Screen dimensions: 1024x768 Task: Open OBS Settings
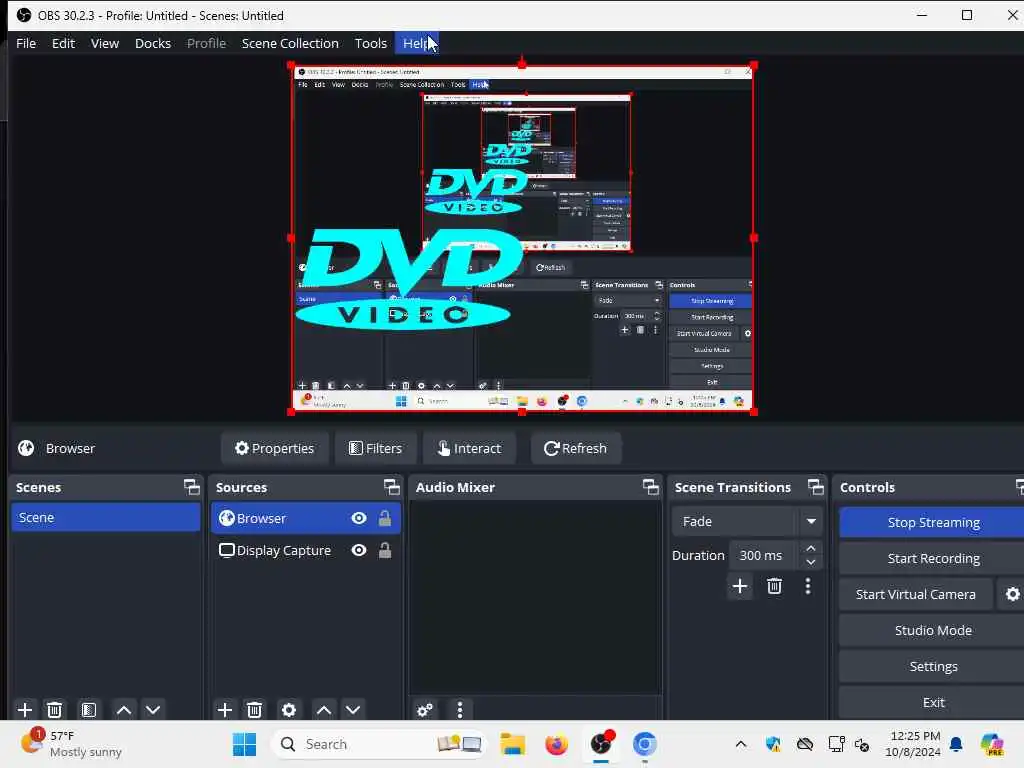[x=933, y=666]
